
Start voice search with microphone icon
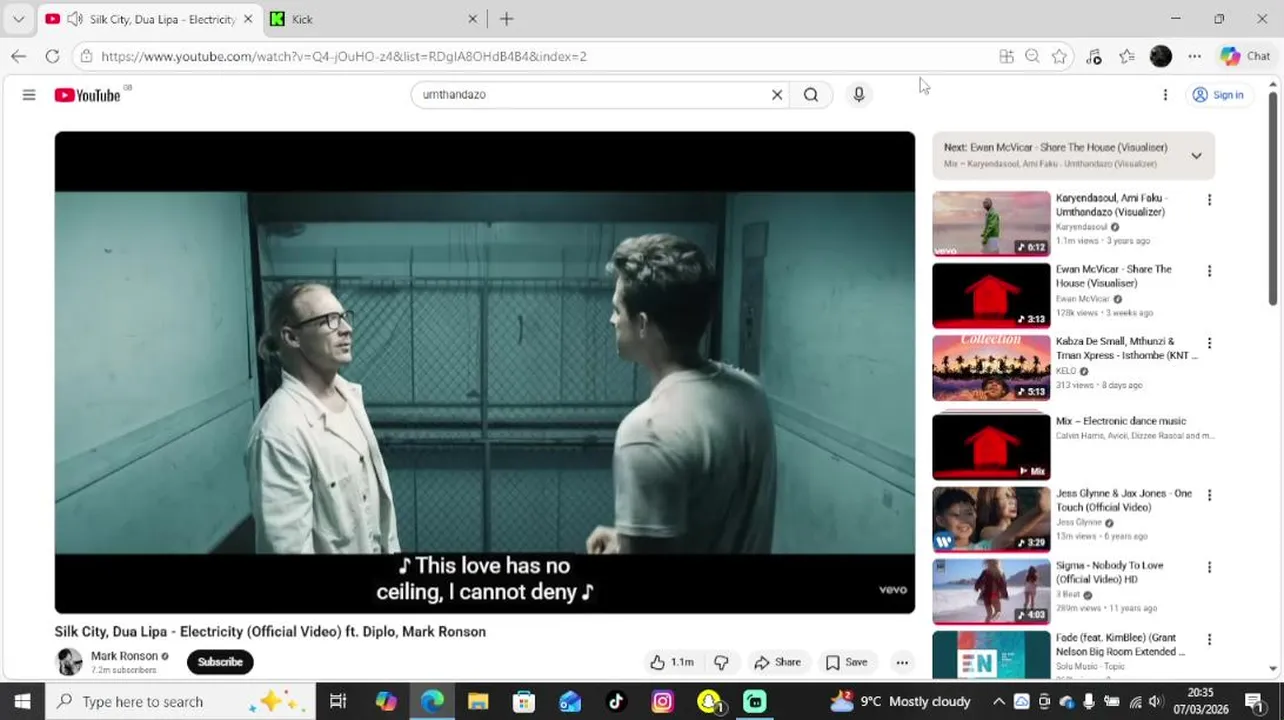[x=858, y=95]
